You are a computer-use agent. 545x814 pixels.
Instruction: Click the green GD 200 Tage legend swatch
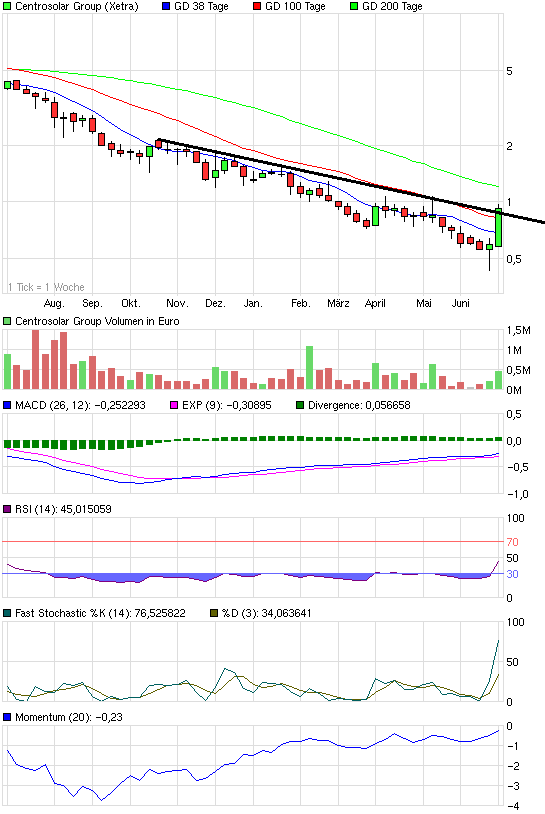(x=354, y=7)
